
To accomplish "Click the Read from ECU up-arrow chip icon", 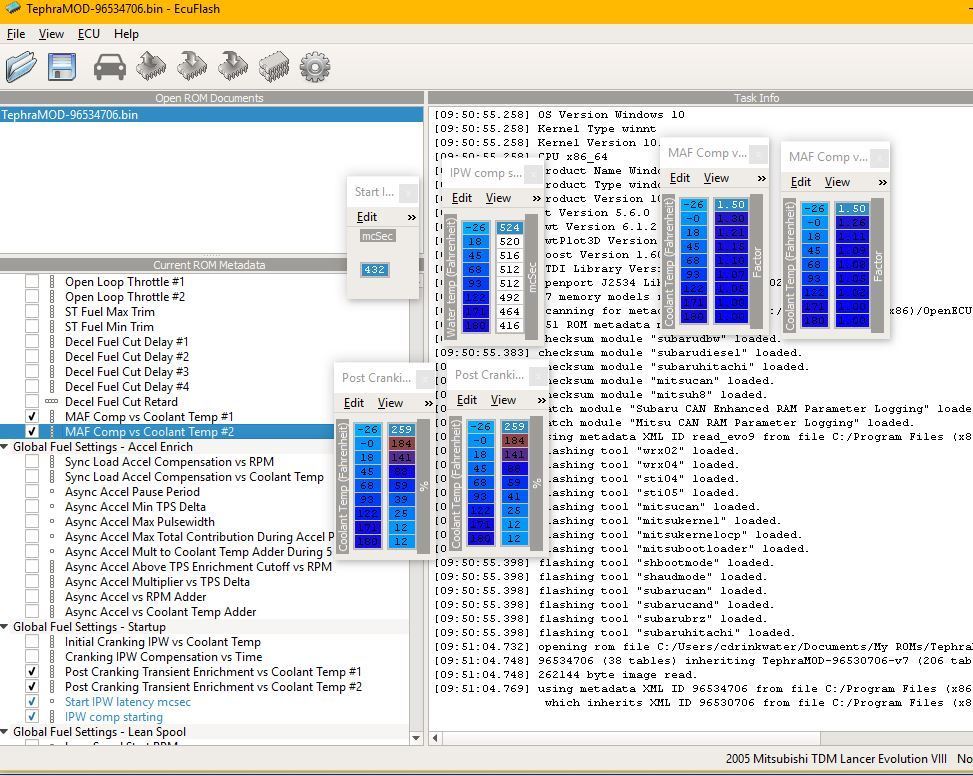I will click(x=151, y=67).
